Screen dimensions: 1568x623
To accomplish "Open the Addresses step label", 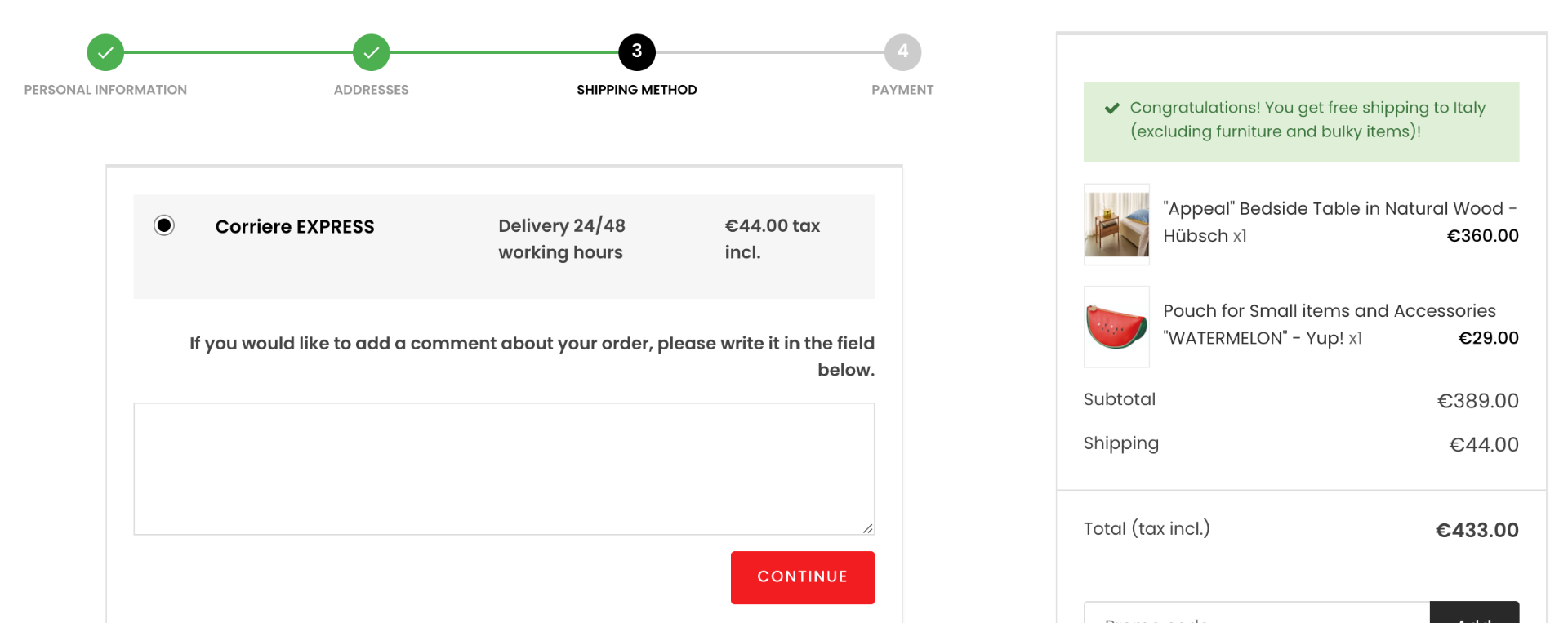I will point(371,90).
